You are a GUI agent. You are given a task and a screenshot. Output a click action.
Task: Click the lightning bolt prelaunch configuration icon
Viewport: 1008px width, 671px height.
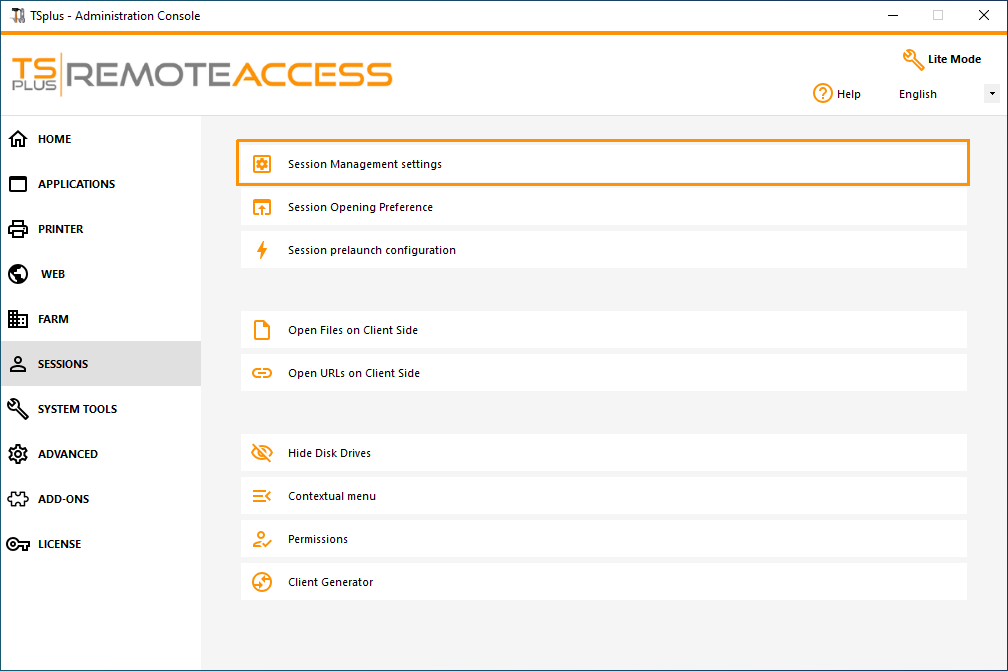pos(261,249)
